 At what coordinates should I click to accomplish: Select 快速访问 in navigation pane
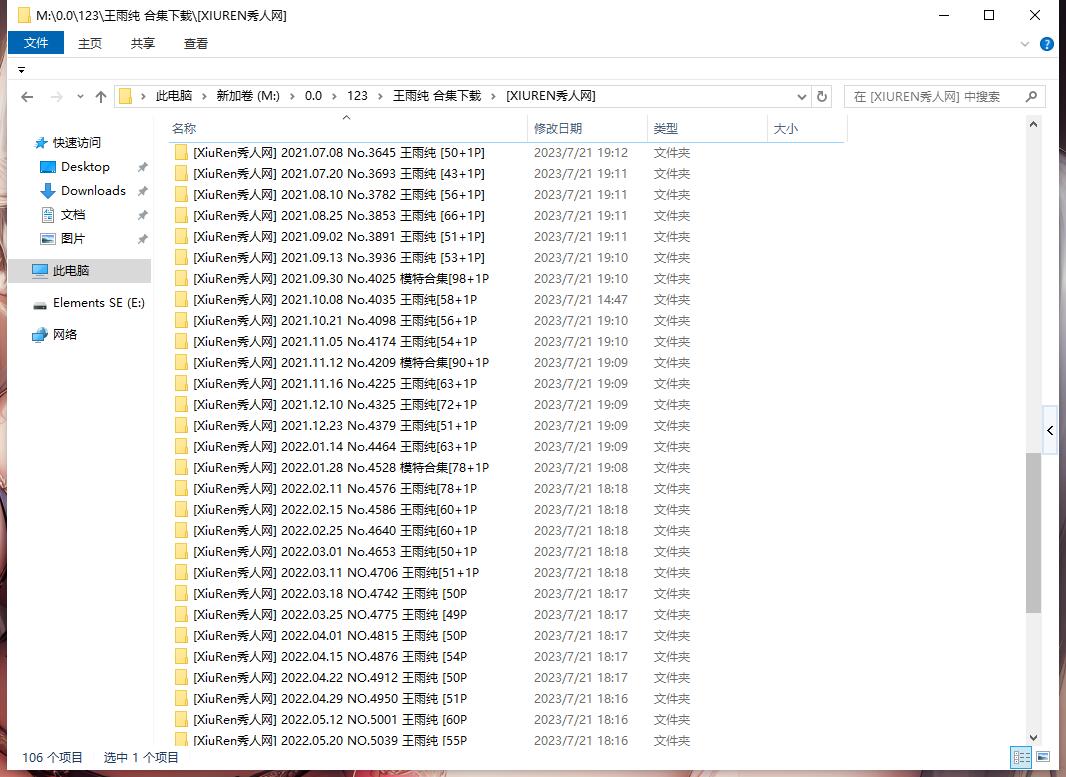[76, 143]
